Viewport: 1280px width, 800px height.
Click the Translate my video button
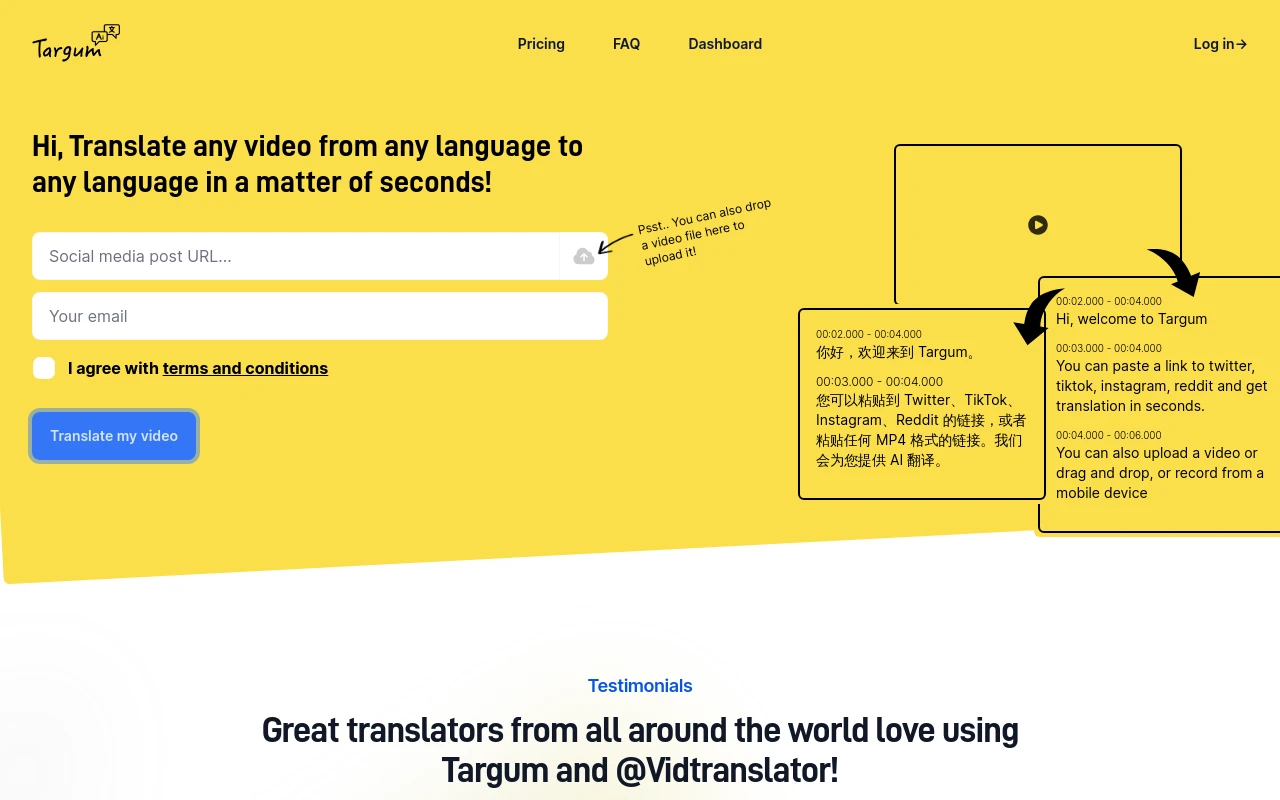(x=114, y=436)
